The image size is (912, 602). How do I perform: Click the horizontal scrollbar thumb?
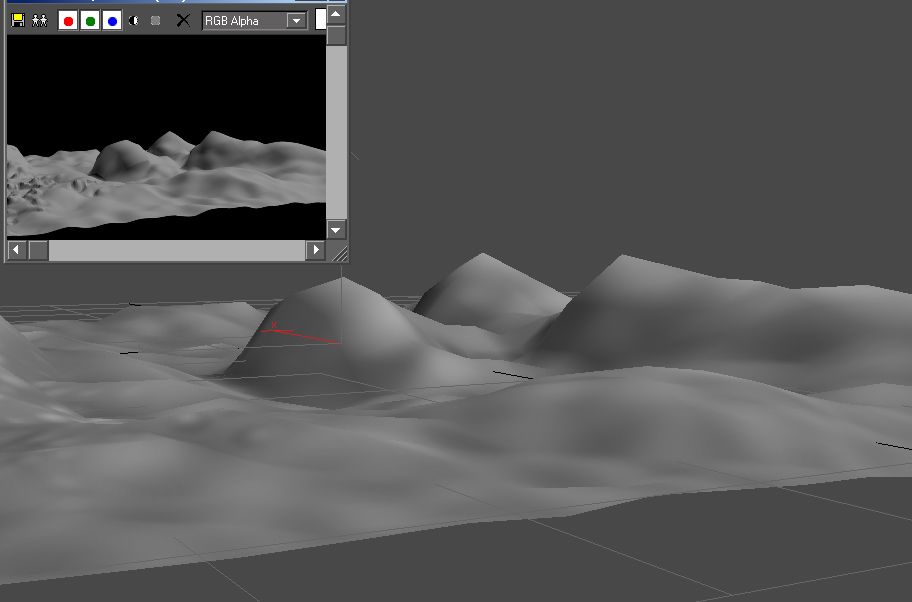(x=39, y=250)
